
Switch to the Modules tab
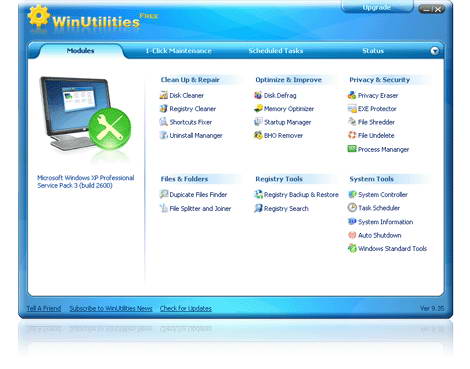coord(81,51)
